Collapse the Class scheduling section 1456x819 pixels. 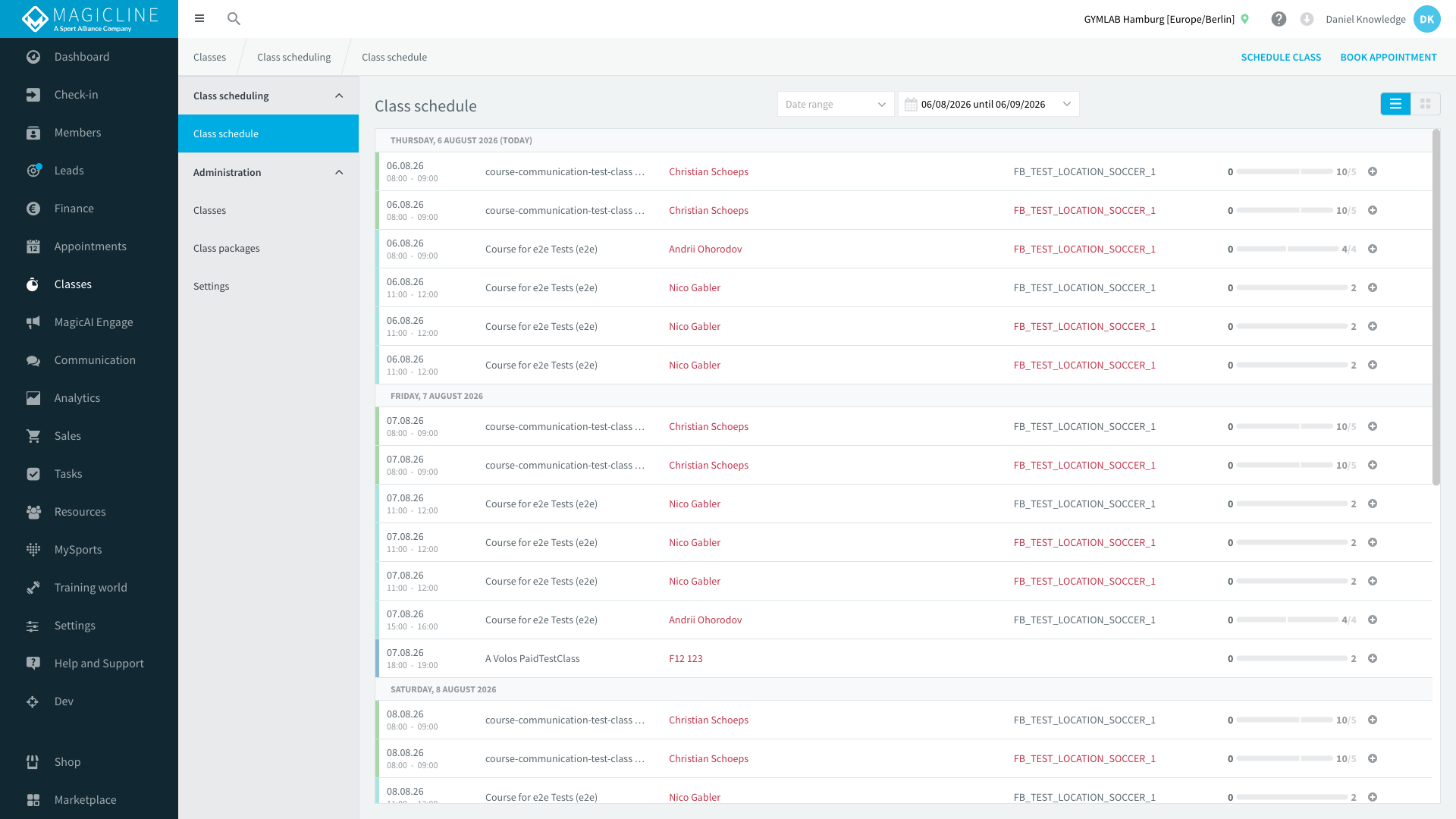pyautogui.click(x=339, y=96)
